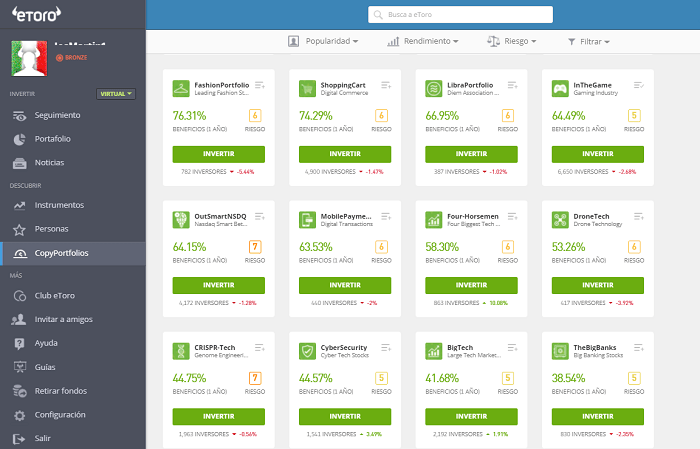
Task: Click the Invitar a amigos icon
Action: tap(19, 319)
